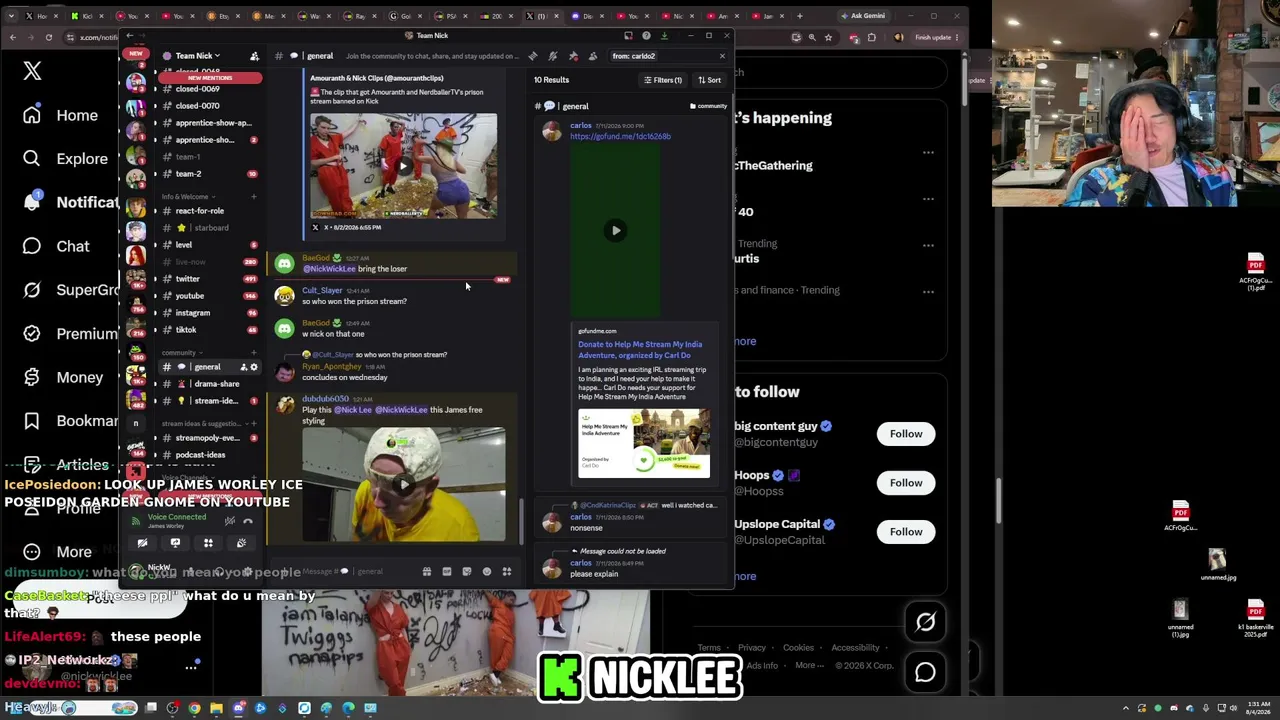Follow Upslope Capital on X
The height and width of the screenshot is (720, 1280).
click(906, 532)
